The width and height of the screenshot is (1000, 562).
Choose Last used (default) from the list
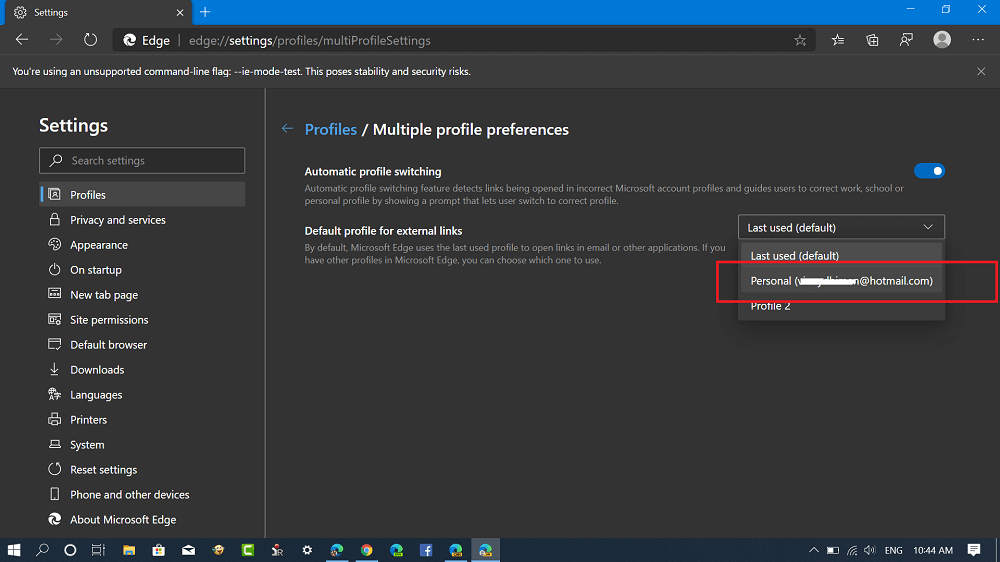(841, 256)
